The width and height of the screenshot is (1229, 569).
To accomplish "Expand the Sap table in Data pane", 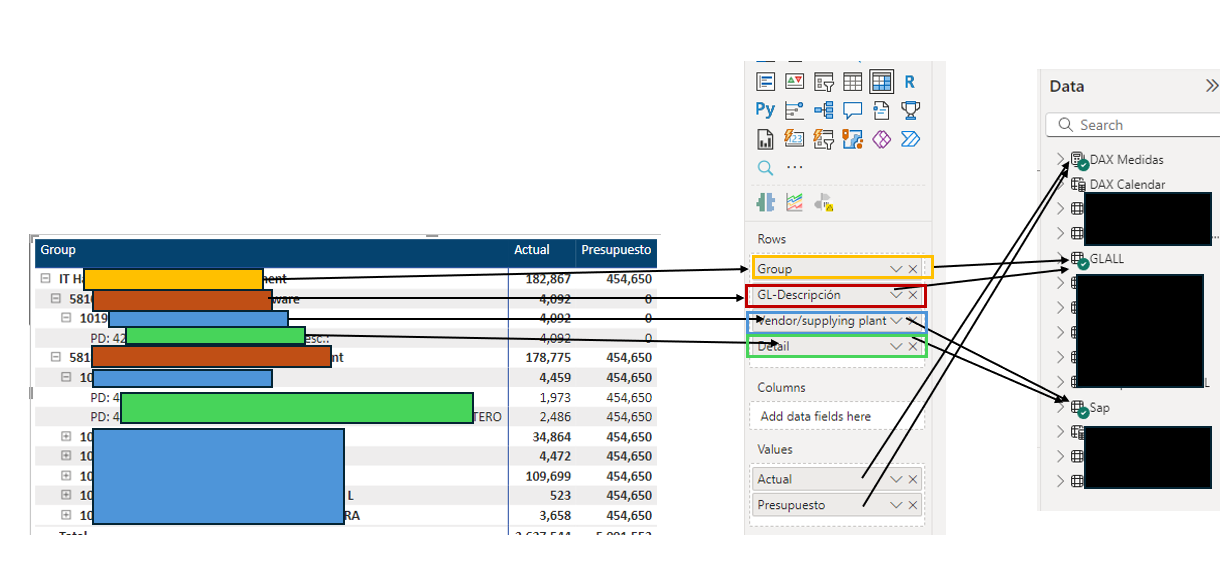I will [1060, 408].
